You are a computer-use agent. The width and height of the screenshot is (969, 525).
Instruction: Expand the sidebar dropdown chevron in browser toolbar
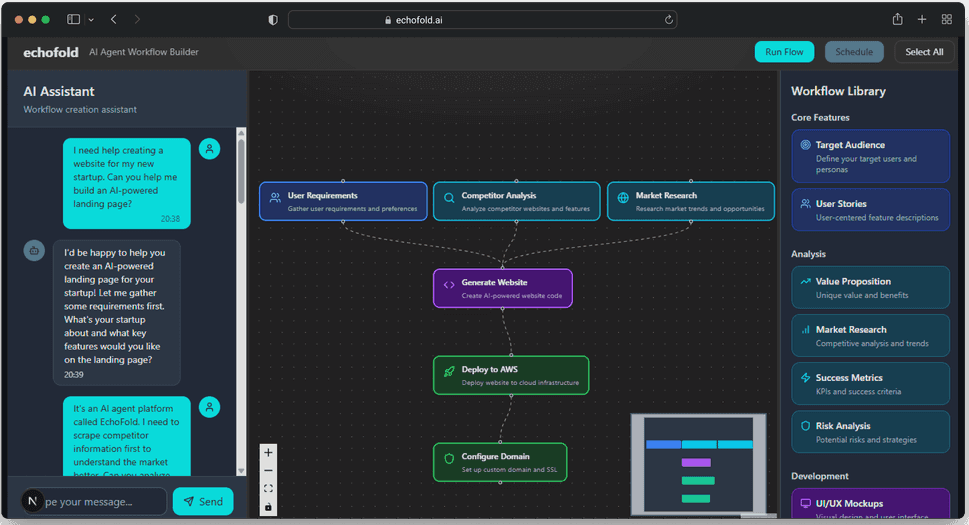(91, 20)
